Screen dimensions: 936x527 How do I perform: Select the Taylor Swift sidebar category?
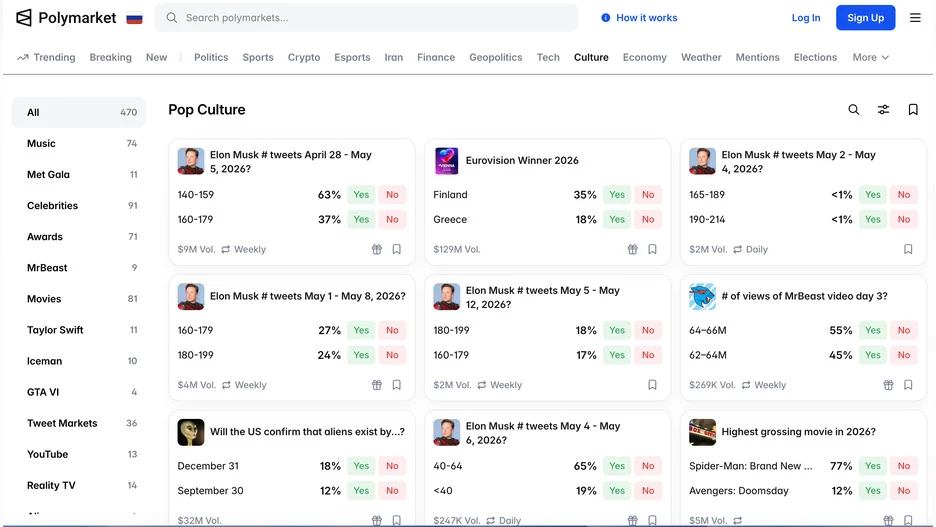coord(79,330)
